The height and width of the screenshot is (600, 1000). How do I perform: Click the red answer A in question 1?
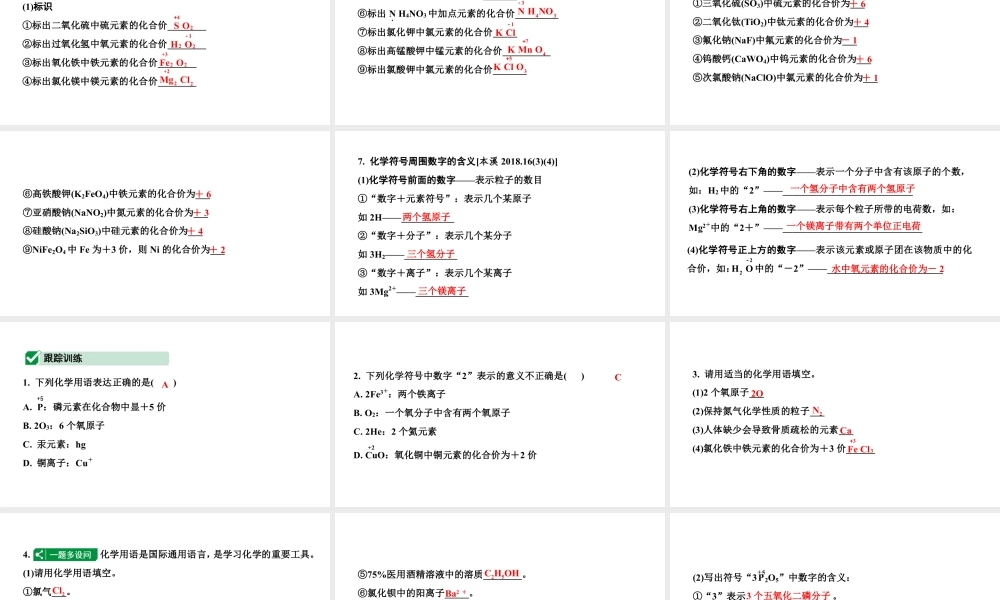(165, 384)
